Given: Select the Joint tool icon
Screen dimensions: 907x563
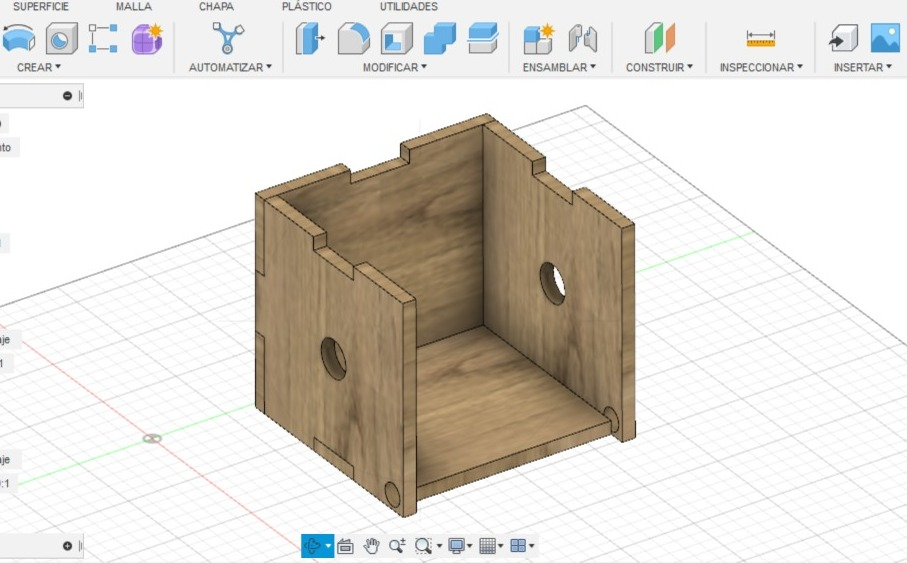Looking at the screenshot, I should [x=582, y=39].
